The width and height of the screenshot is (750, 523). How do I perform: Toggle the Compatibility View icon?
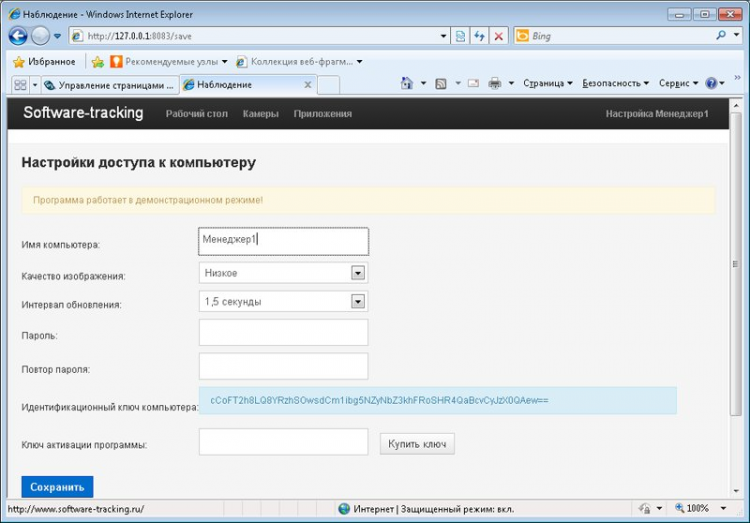(x=460, y=36)
